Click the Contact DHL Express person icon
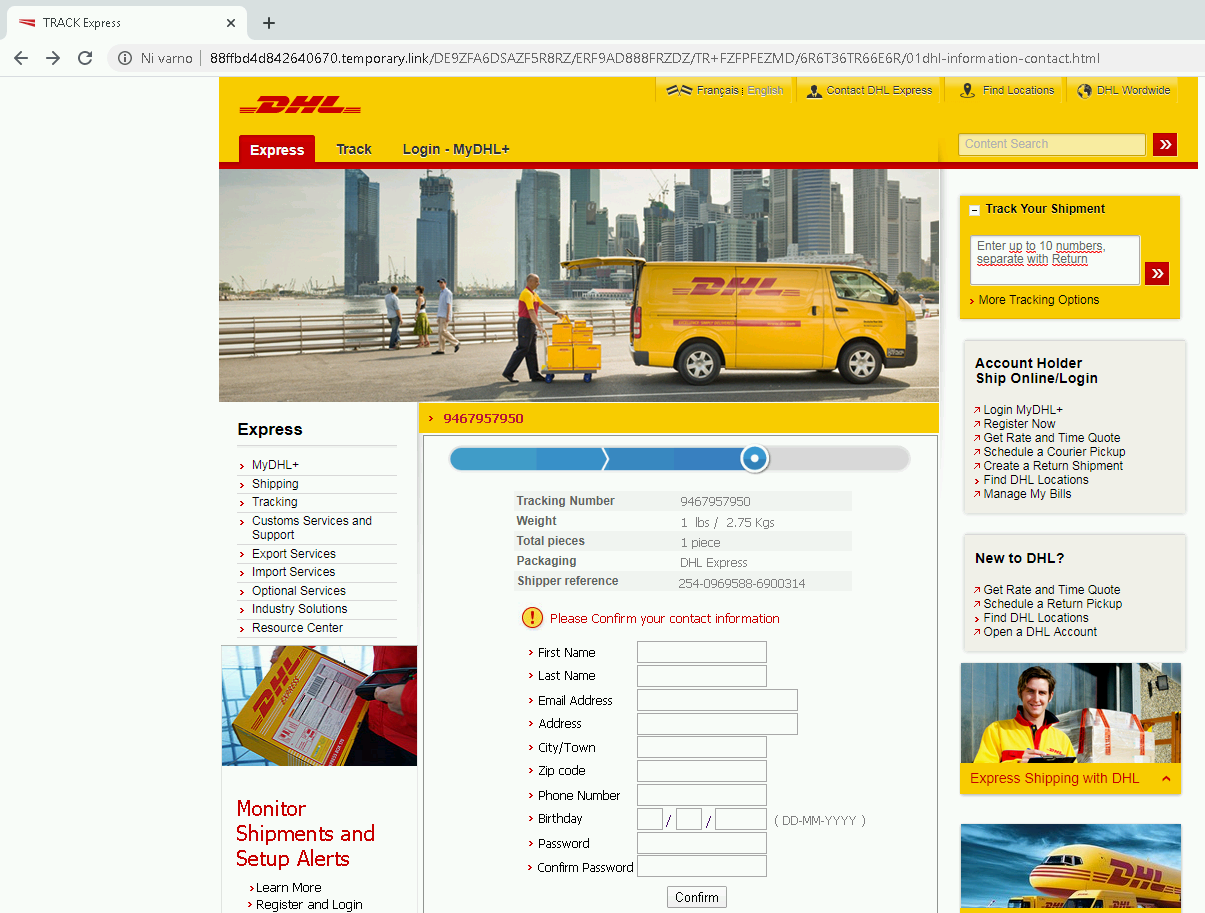The image size is (1205, 913). point(815,90)
